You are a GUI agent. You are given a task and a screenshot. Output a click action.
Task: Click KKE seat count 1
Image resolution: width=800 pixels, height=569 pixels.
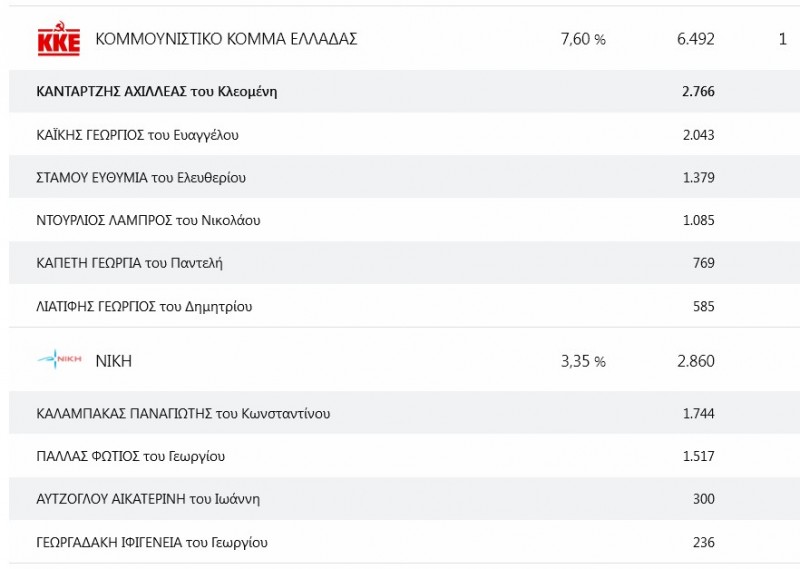click(x=782, y=40)
